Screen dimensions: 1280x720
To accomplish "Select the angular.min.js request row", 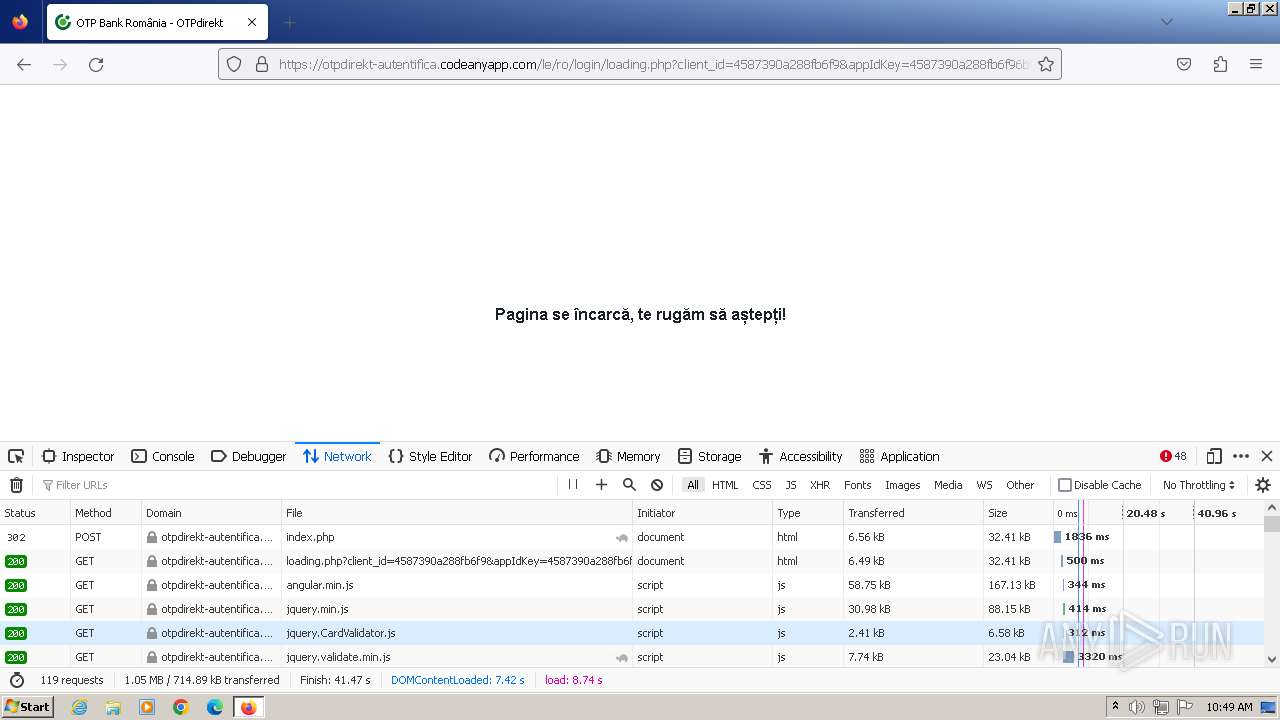I will pos(632,585).
